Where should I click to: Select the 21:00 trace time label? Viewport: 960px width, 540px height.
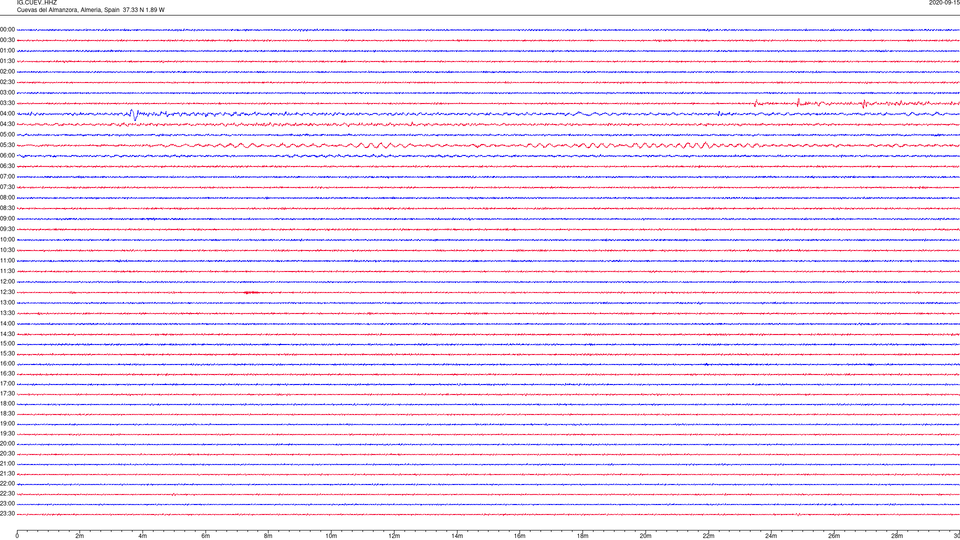click(x=7, y=464)
